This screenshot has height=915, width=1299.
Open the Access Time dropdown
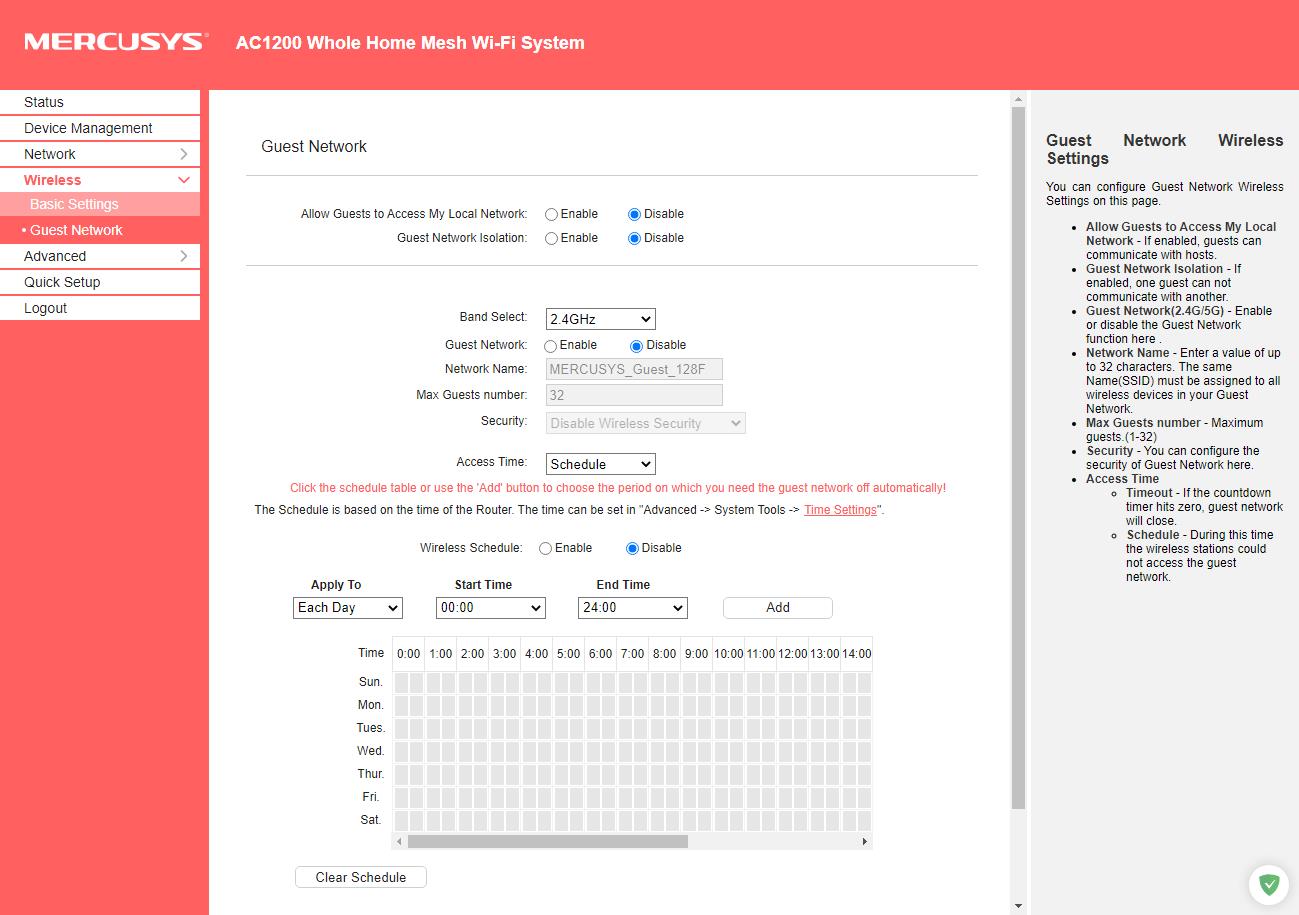coord(600,464)
